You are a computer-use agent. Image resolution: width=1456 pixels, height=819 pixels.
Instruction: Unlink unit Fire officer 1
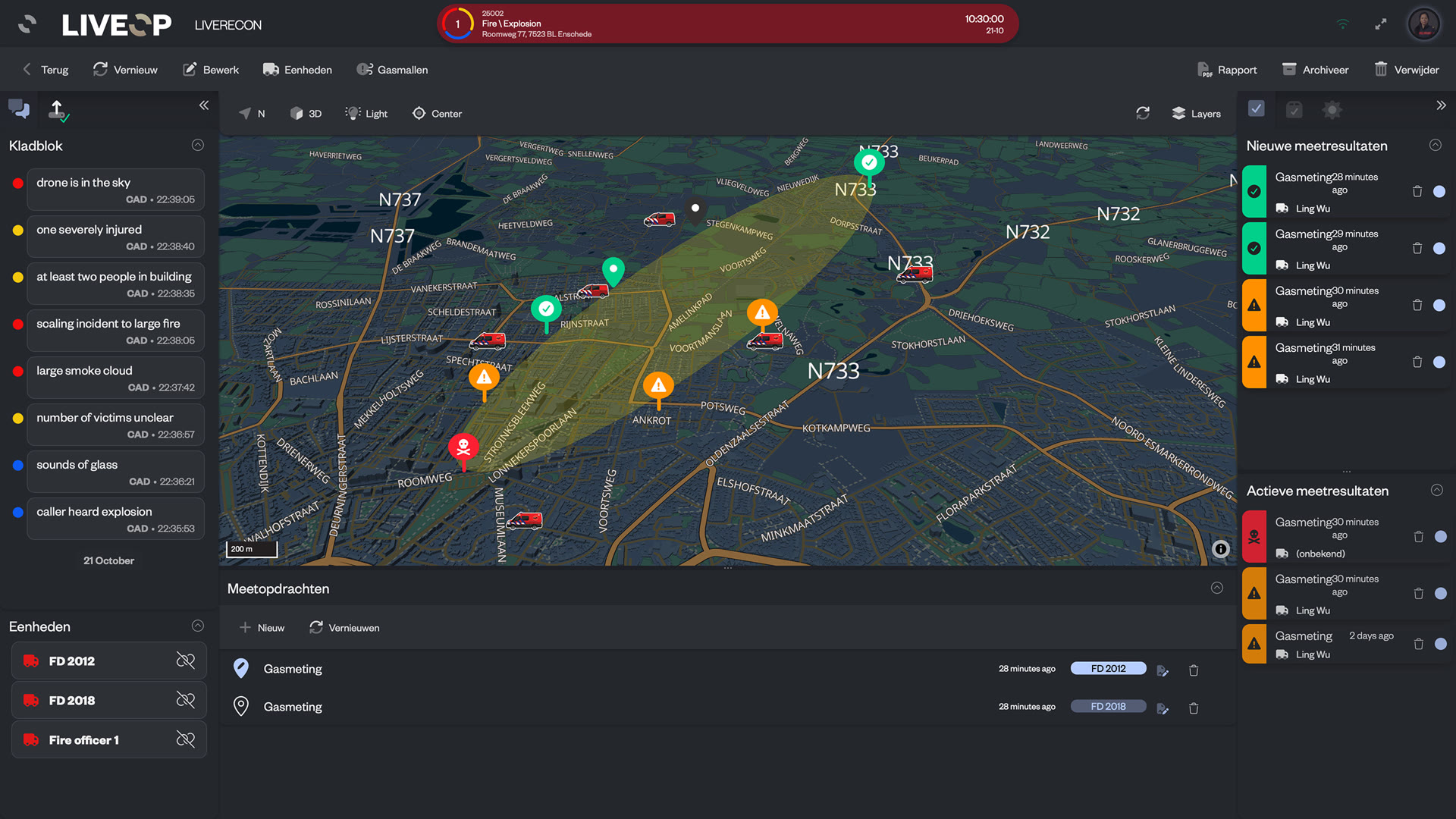tap(186, 739)
